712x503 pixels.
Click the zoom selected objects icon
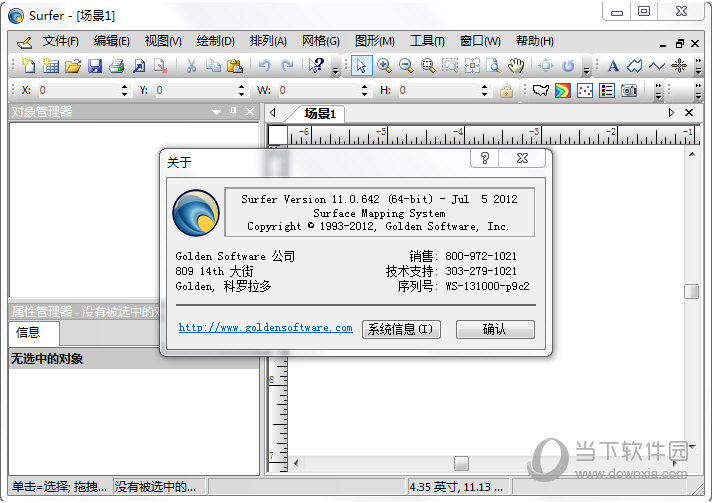[450, 66]
